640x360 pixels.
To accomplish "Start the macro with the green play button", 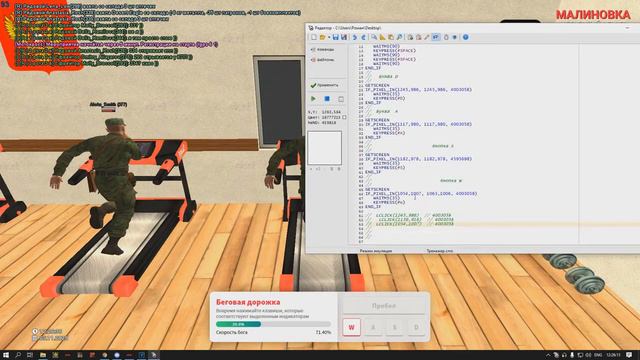I will [313, 99].
